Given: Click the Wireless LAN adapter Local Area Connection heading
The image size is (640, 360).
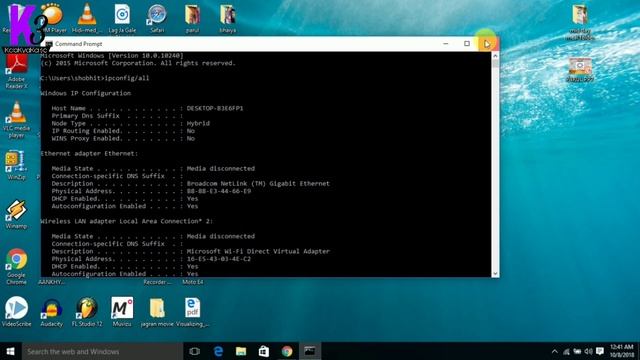Looking at the screenshot, I should coord(127,221).
